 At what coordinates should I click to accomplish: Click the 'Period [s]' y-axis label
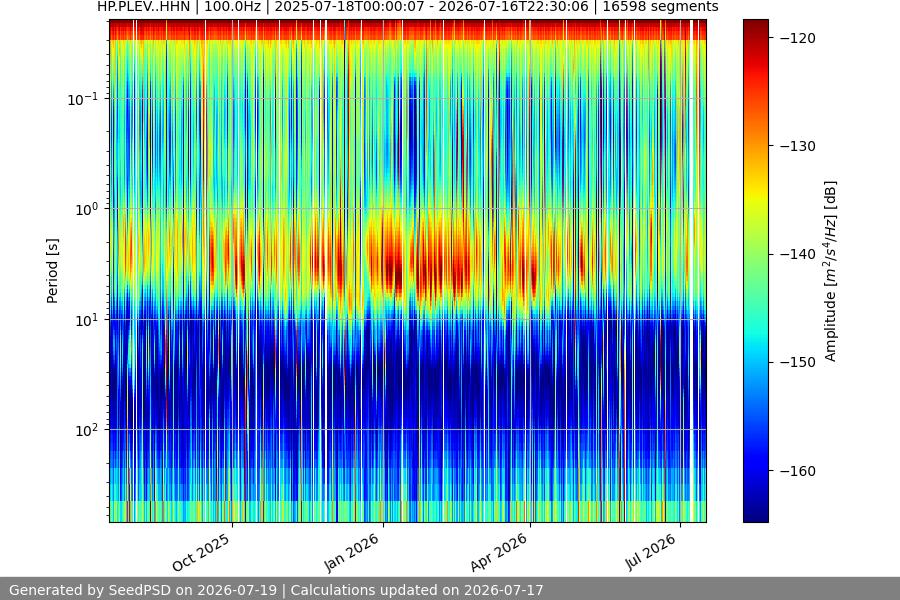pos(52,271)
